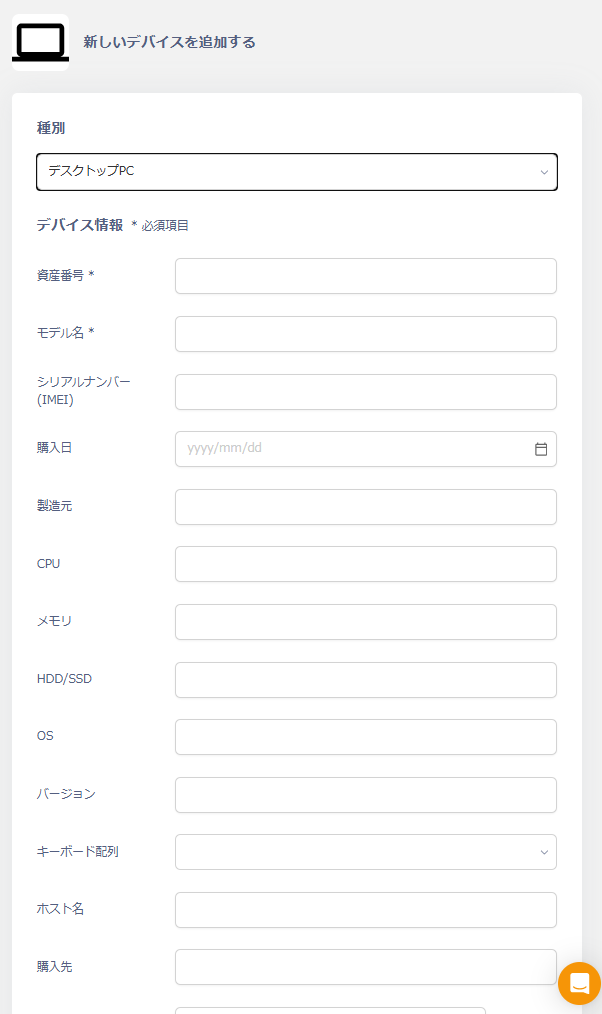Click the 新しいデバイスを追加する heading
The image size is (602, 1014).
[x=169, y=42]
